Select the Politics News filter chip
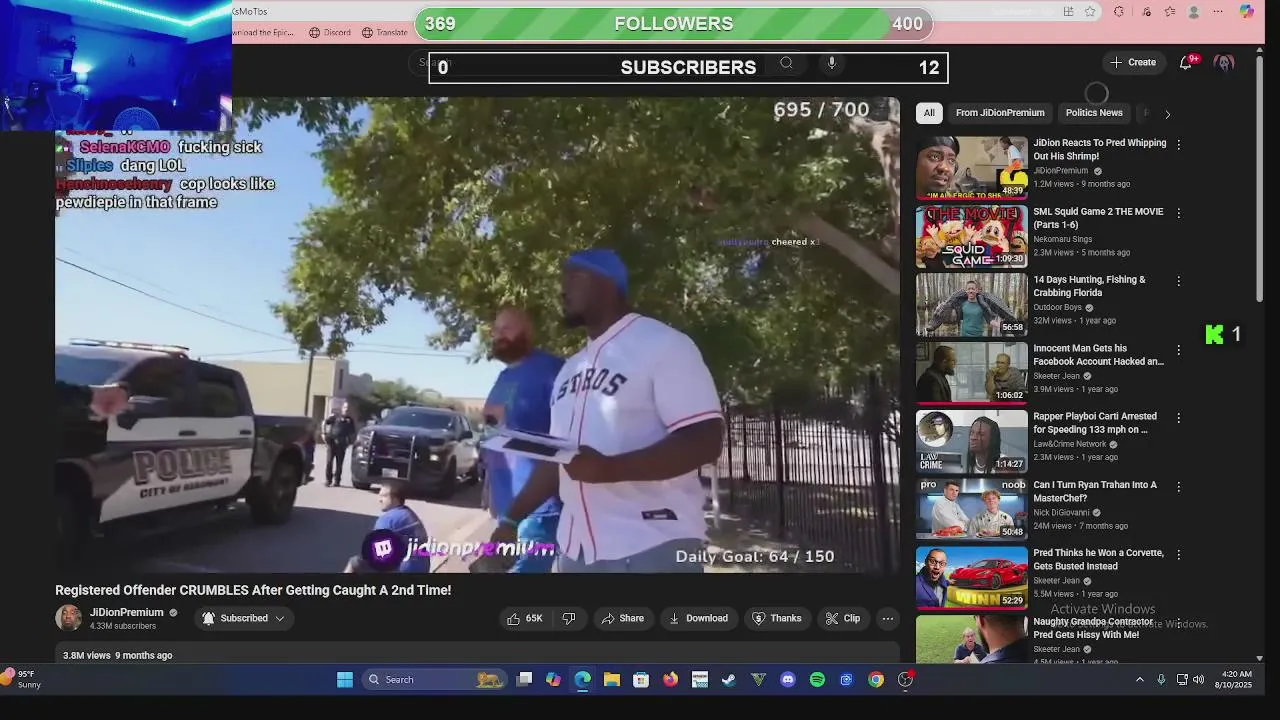1280x720 pixels. click(1094, 113)
